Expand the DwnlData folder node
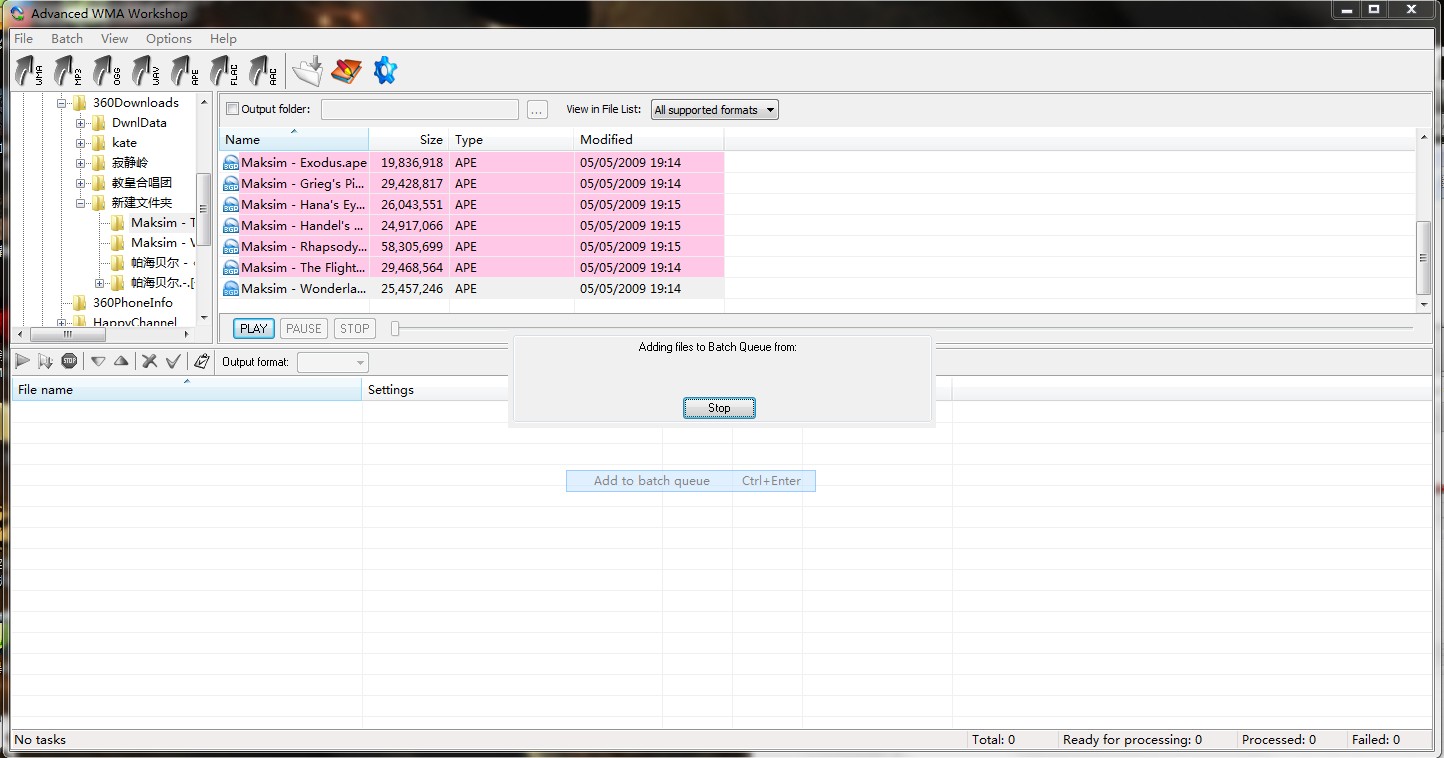Image resolution: width=1444 pixels, height=758 pixels. click(x=81, y=123)
